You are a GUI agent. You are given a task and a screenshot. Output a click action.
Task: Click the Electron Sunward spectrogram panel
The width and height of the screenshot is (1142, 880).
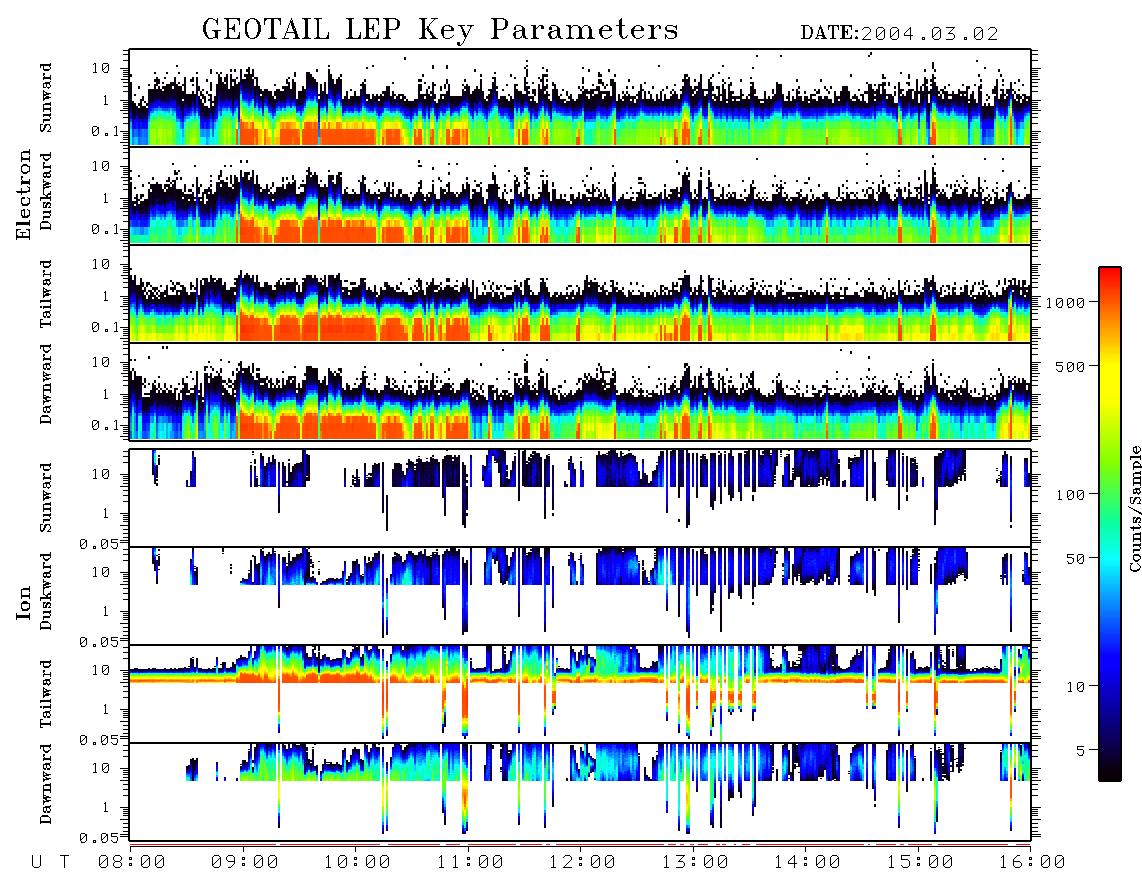click(x=580, y=98)
